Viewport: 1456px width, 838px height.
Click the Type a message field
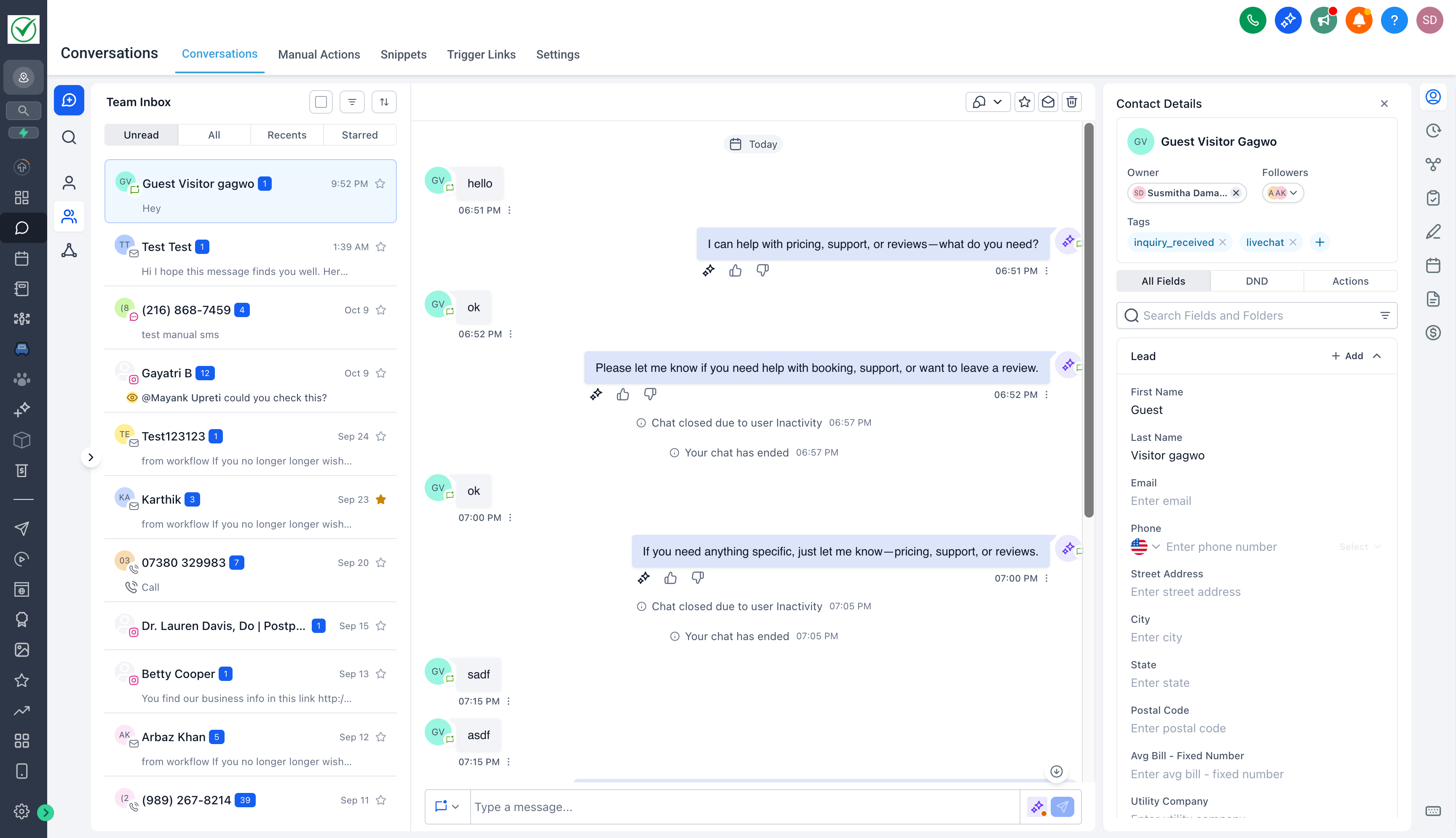click(x=744, y=807)
